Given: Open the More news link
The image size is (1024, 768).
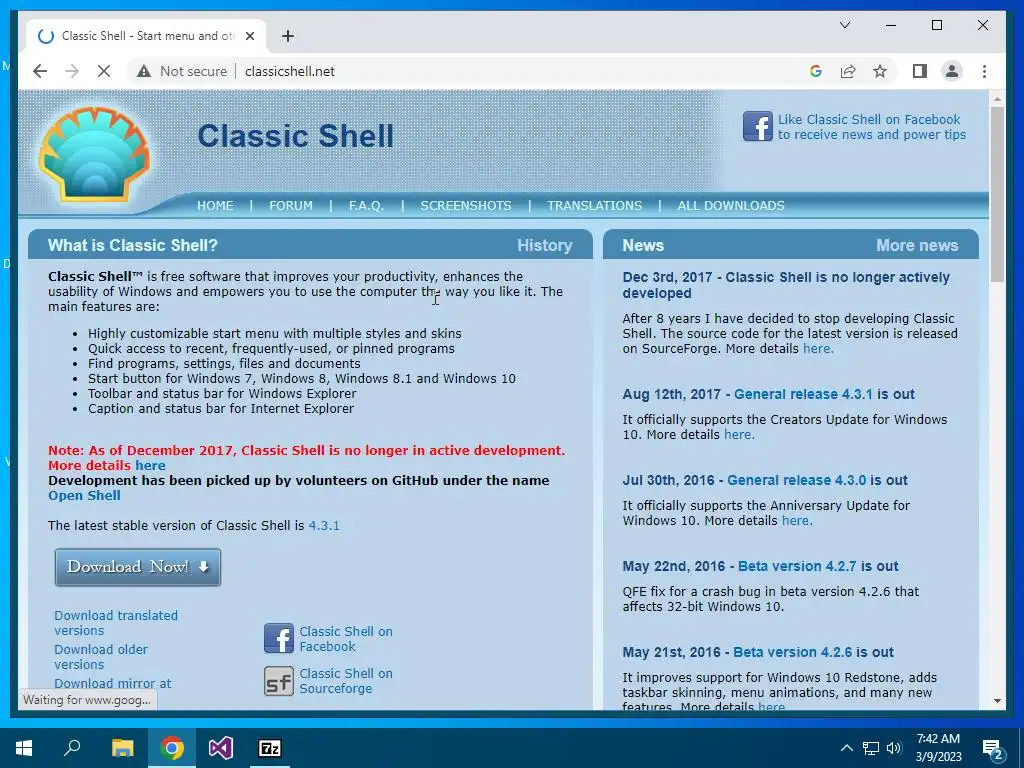Looking at the screenshot, I should point(917,246).
